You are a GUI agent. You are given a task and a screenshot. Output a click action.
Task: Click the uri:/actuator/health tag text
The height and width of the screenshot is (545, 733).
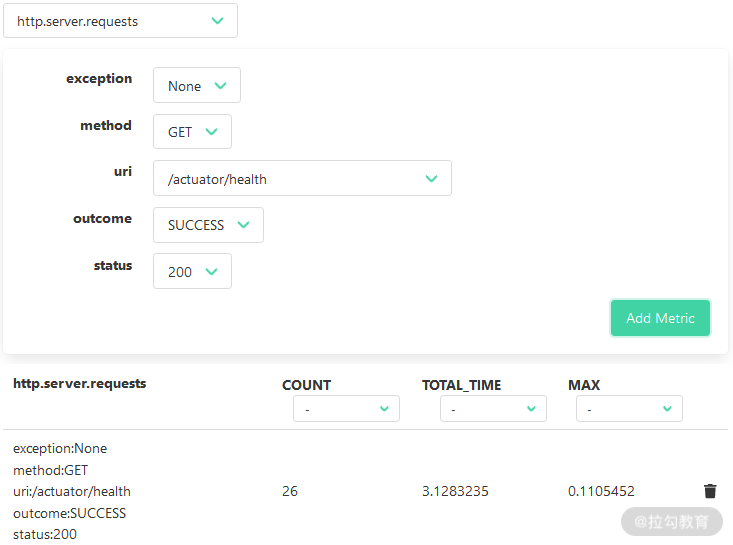pos(72,491)
